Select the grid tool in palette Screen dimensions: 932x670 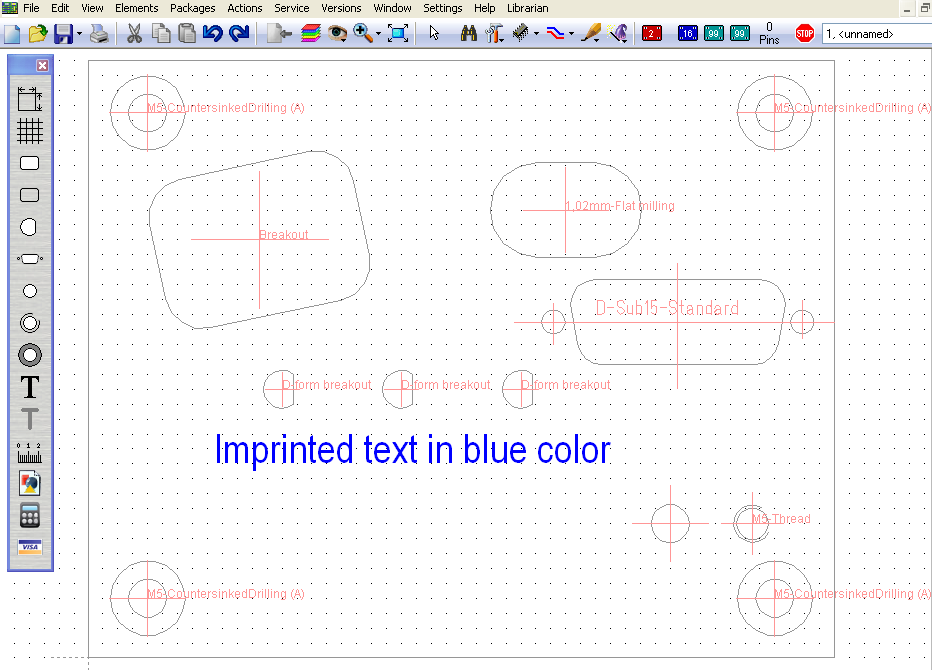pyautogui.click(x=30, y=131)
